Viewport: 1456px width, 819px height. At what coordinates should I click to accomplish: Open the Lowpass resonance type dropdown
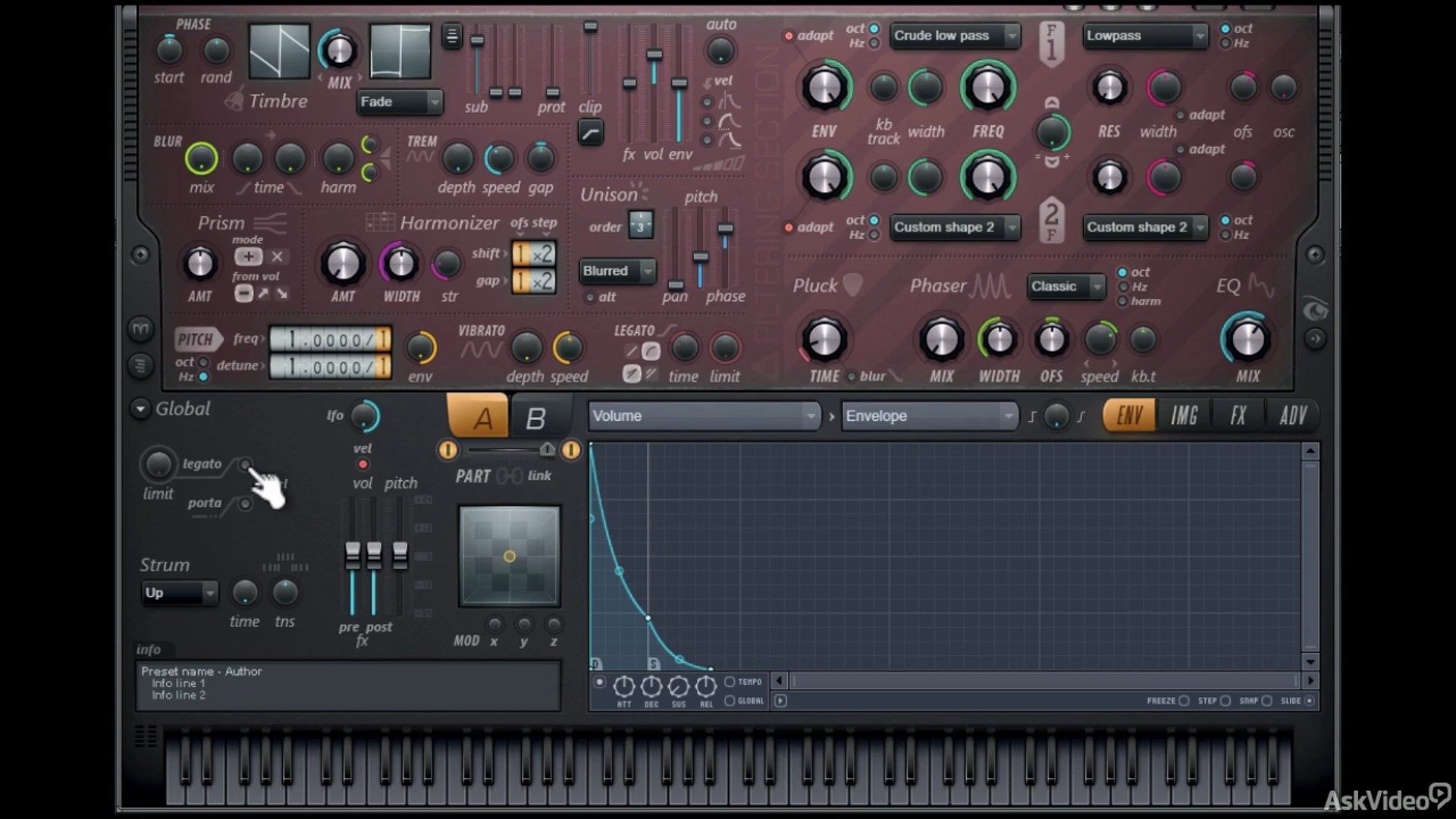1145,36
